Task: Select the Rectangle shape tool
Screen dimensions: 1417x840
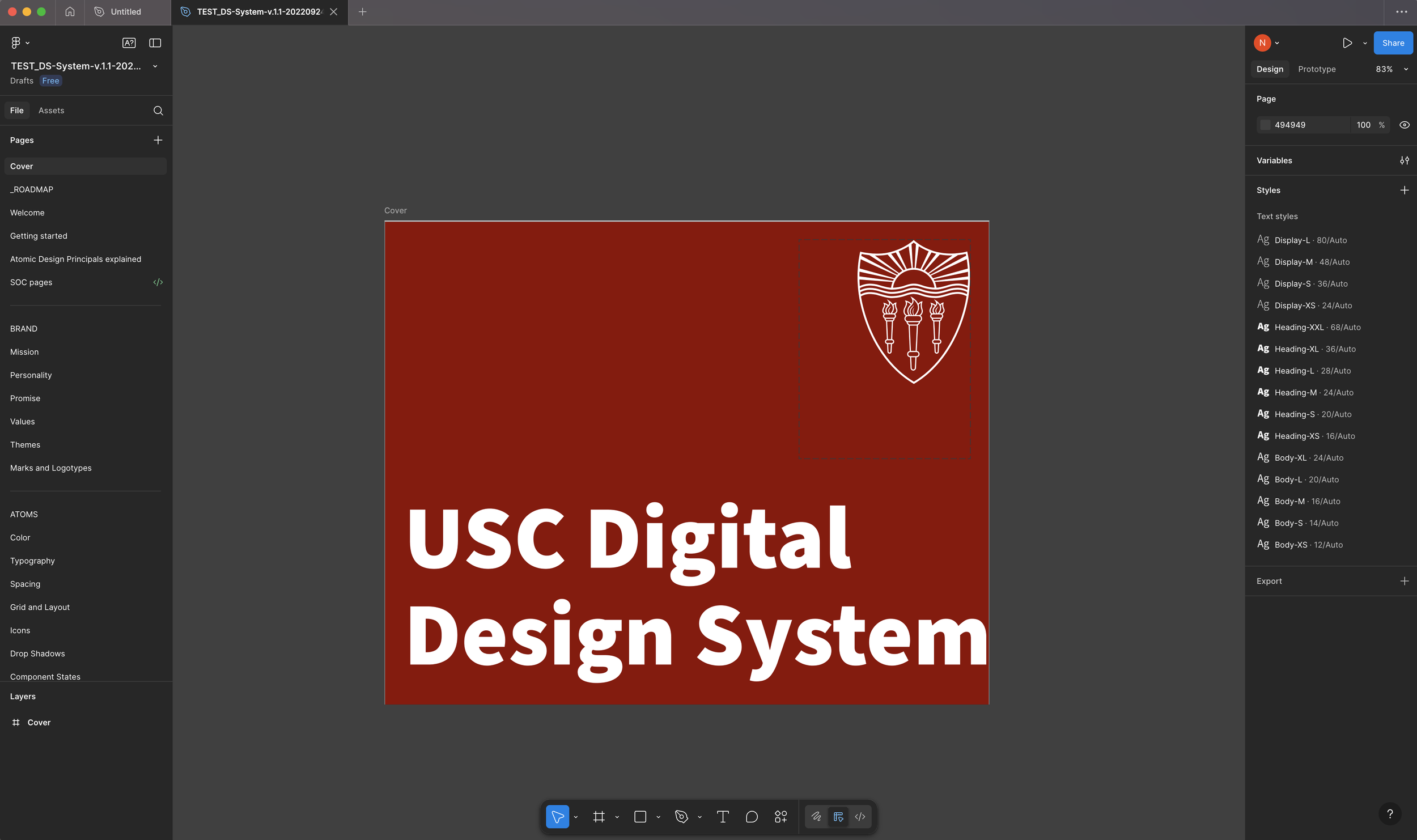Action: click(x=640, y=817)
